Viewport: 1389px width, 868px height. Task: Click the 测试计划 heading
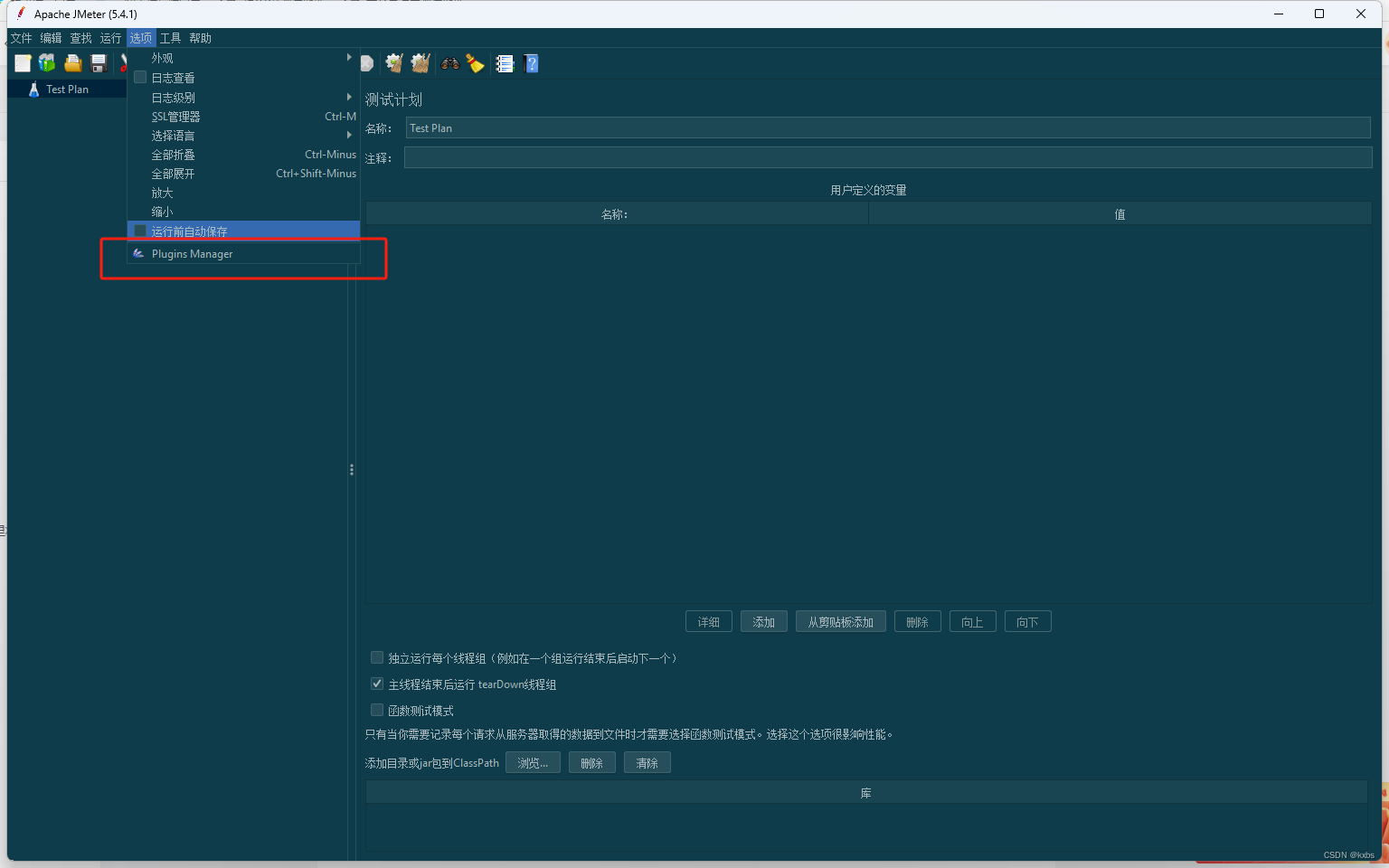tap(393, 99)
